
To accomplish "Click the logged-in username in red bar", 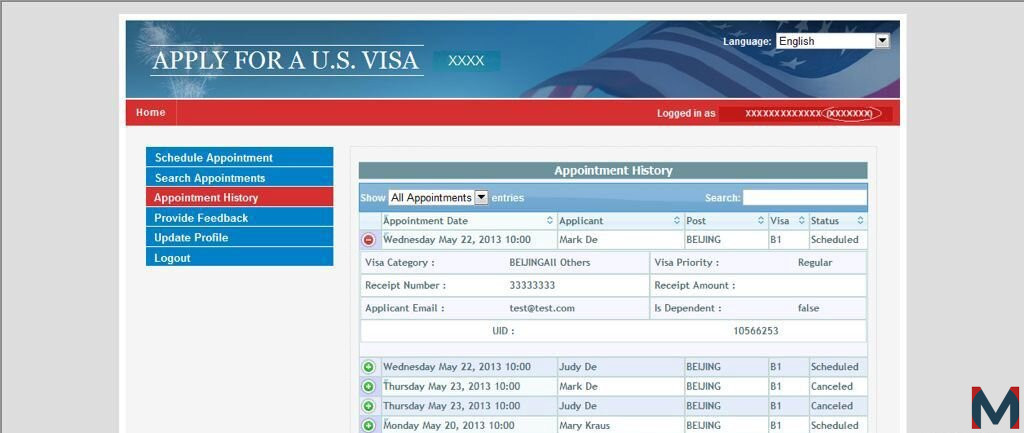I will [808, 114].
